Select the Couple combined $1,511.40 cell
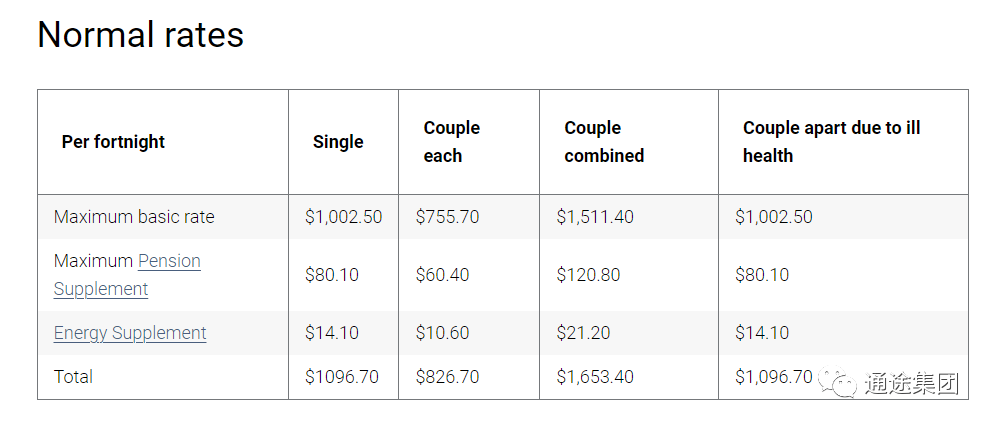This screenshot has height=427, width=992. [x=595, y=217]
